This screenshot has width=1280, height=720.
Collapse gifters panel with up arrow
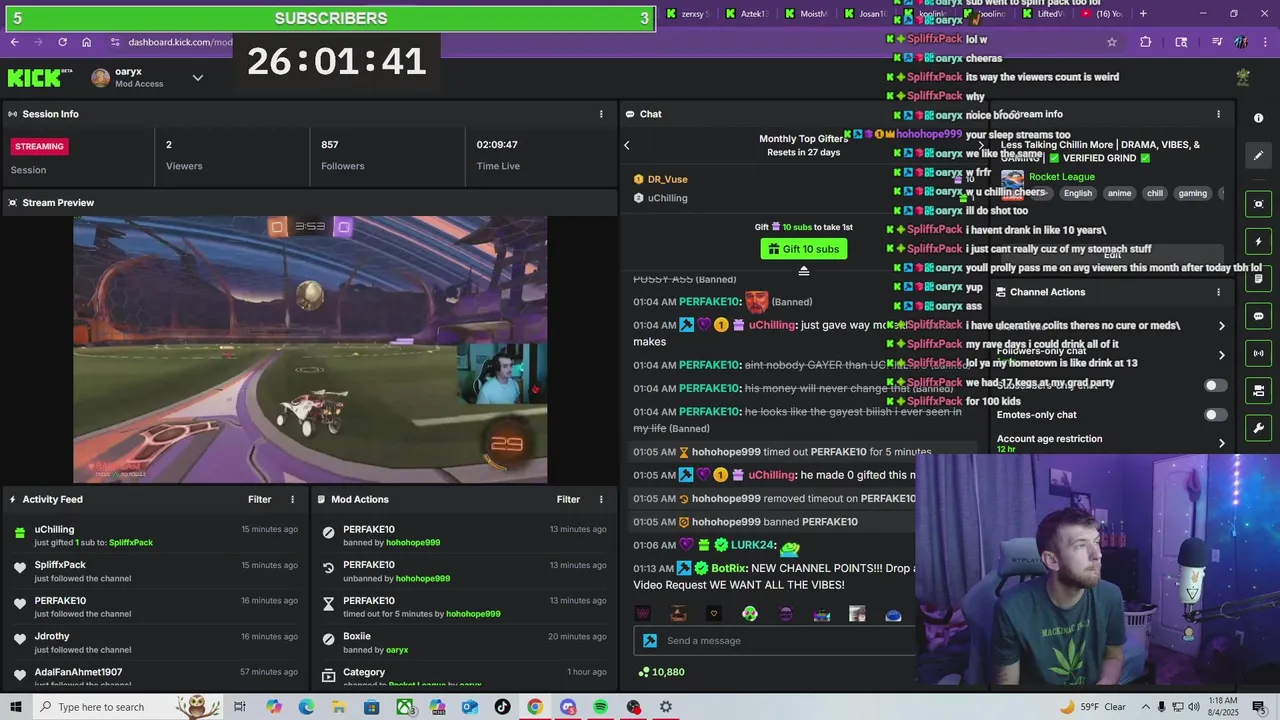[x=803, y=271]
